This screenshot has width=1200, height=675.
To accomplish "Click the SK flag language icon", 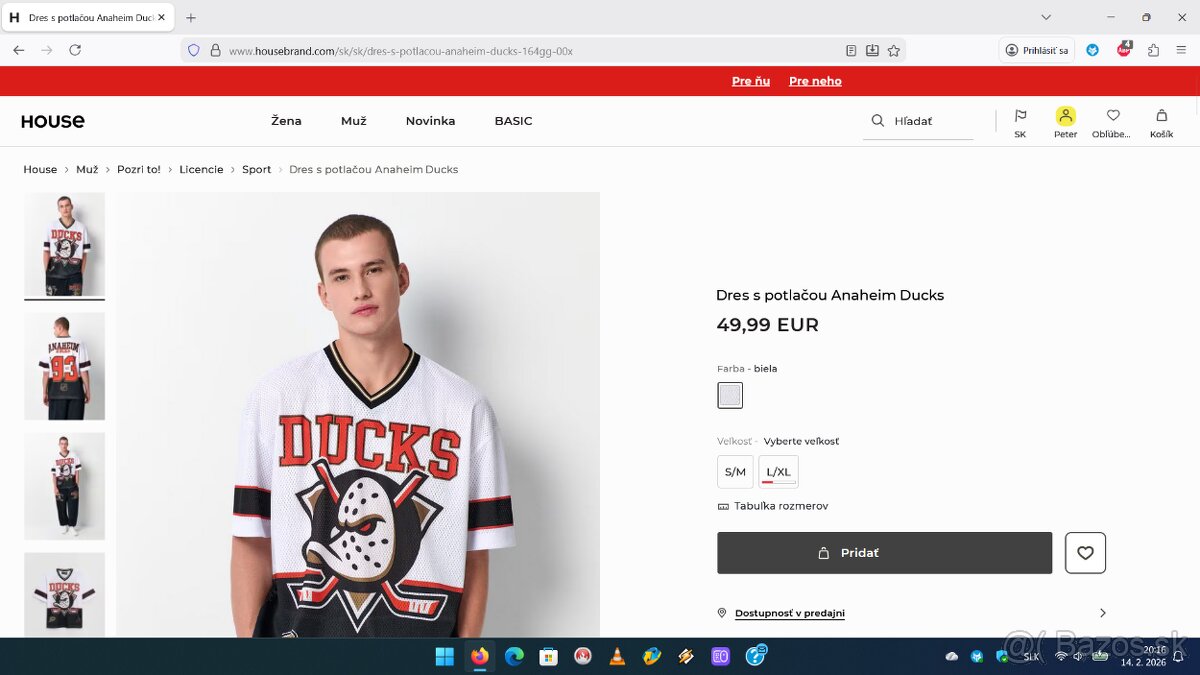I will [1020, 115].
